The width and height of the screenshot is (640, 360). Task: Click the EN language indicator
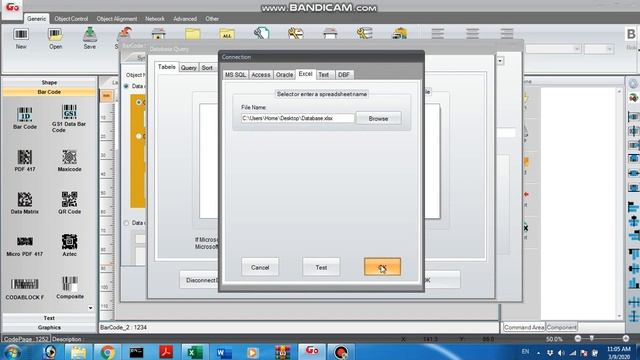[525, 351]
